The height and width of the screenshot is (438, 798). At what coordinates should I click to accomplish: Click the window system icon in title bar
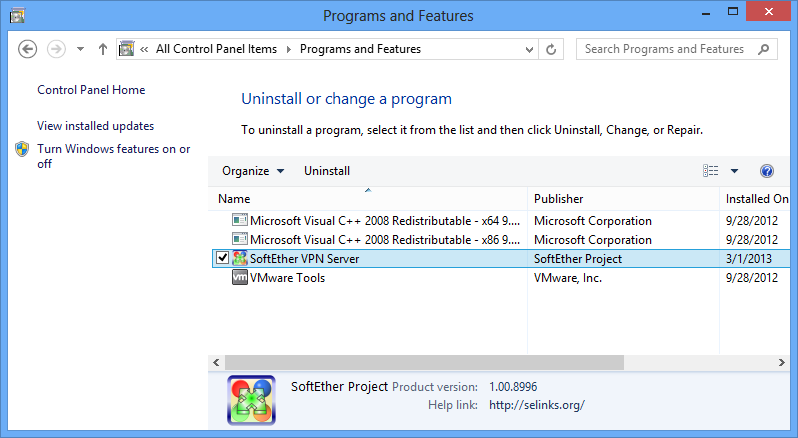pyautogui.click(x=17, y=16)
